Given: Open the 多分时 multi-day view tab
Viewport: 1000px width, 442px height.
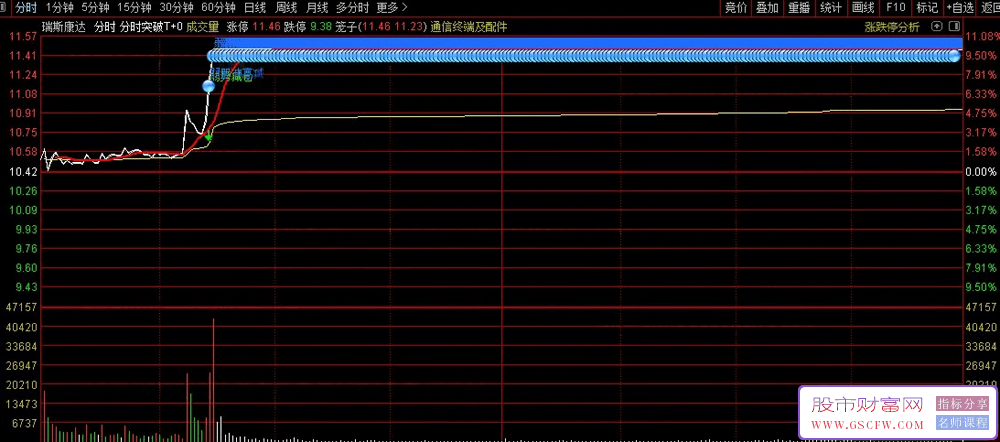Looking at the screenshot, I should [353, 8].
